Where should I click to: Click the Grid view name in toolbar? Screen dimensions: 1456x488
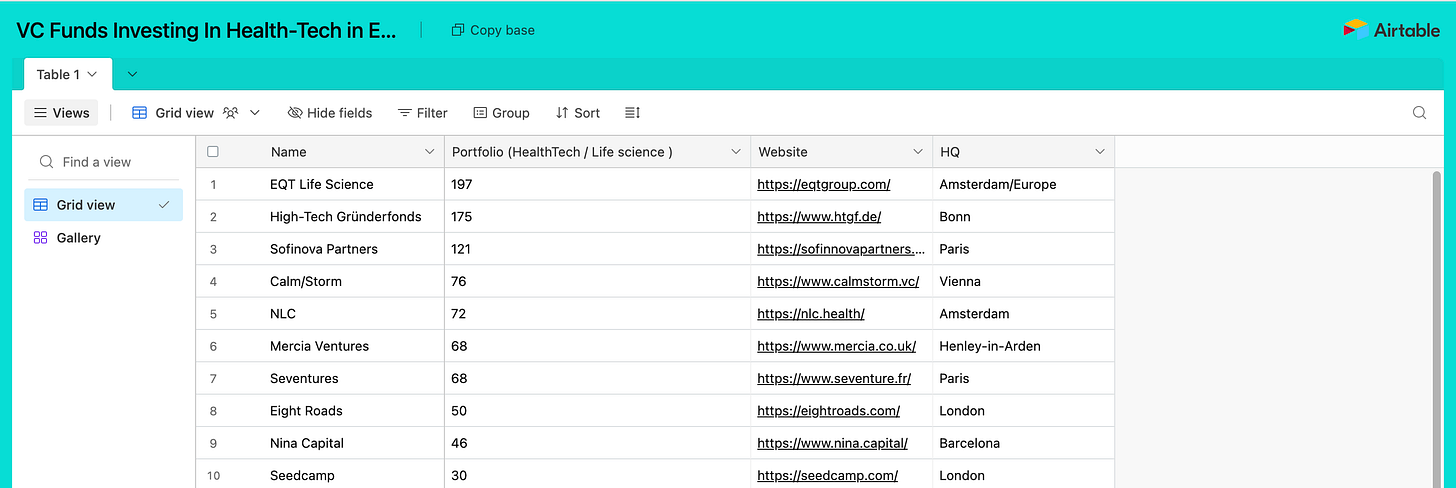(184, 113)
